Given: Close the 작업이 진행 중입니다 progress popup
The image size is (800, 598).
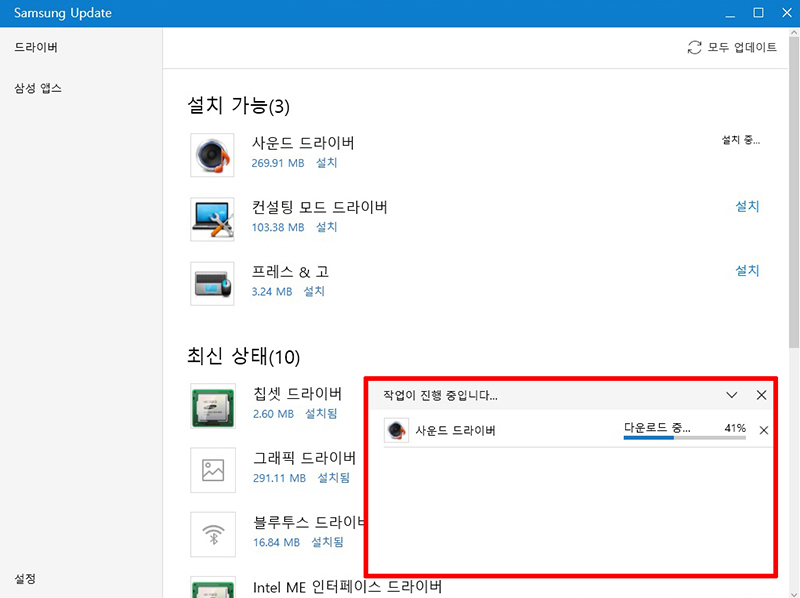Looking at the screenshot, I should pyautogui.click(x=761, y=395).
